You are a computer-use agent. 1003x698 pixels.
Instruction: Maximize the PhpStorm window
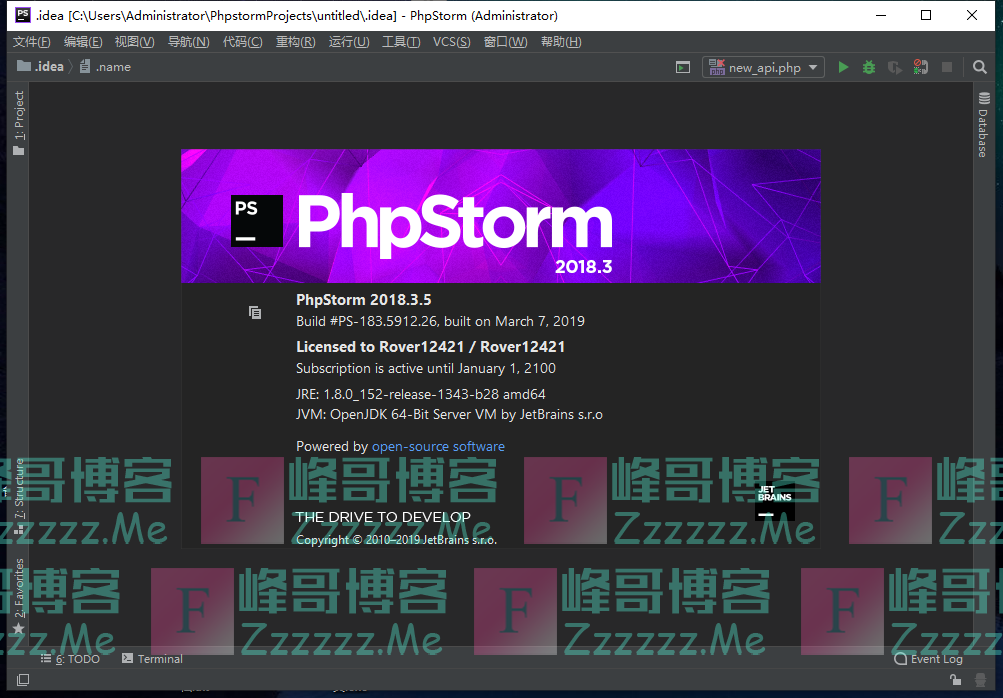coord(926,15)
